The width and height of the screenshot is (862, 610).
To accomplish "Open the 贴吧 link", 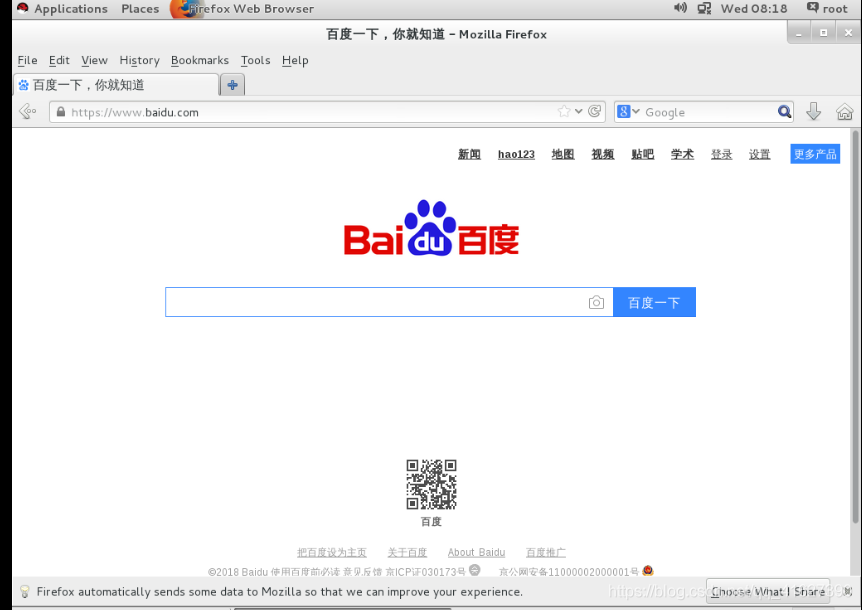I will coord(643,154).
